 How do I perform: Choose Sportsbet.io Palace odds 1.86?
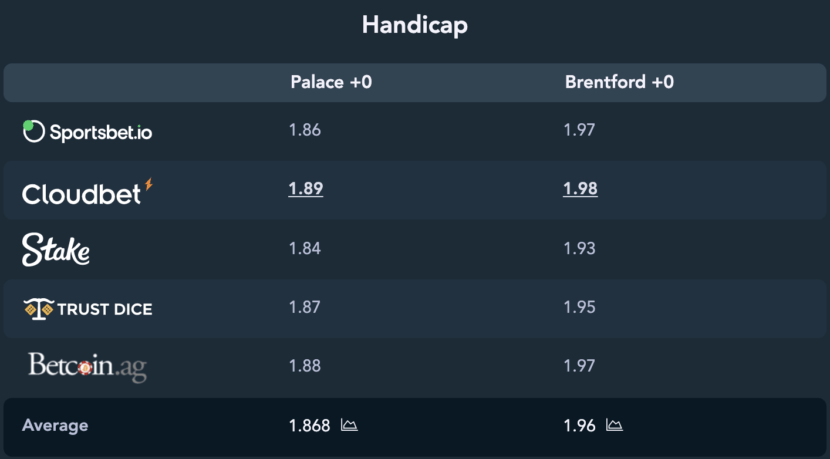(x=305, y=130)
